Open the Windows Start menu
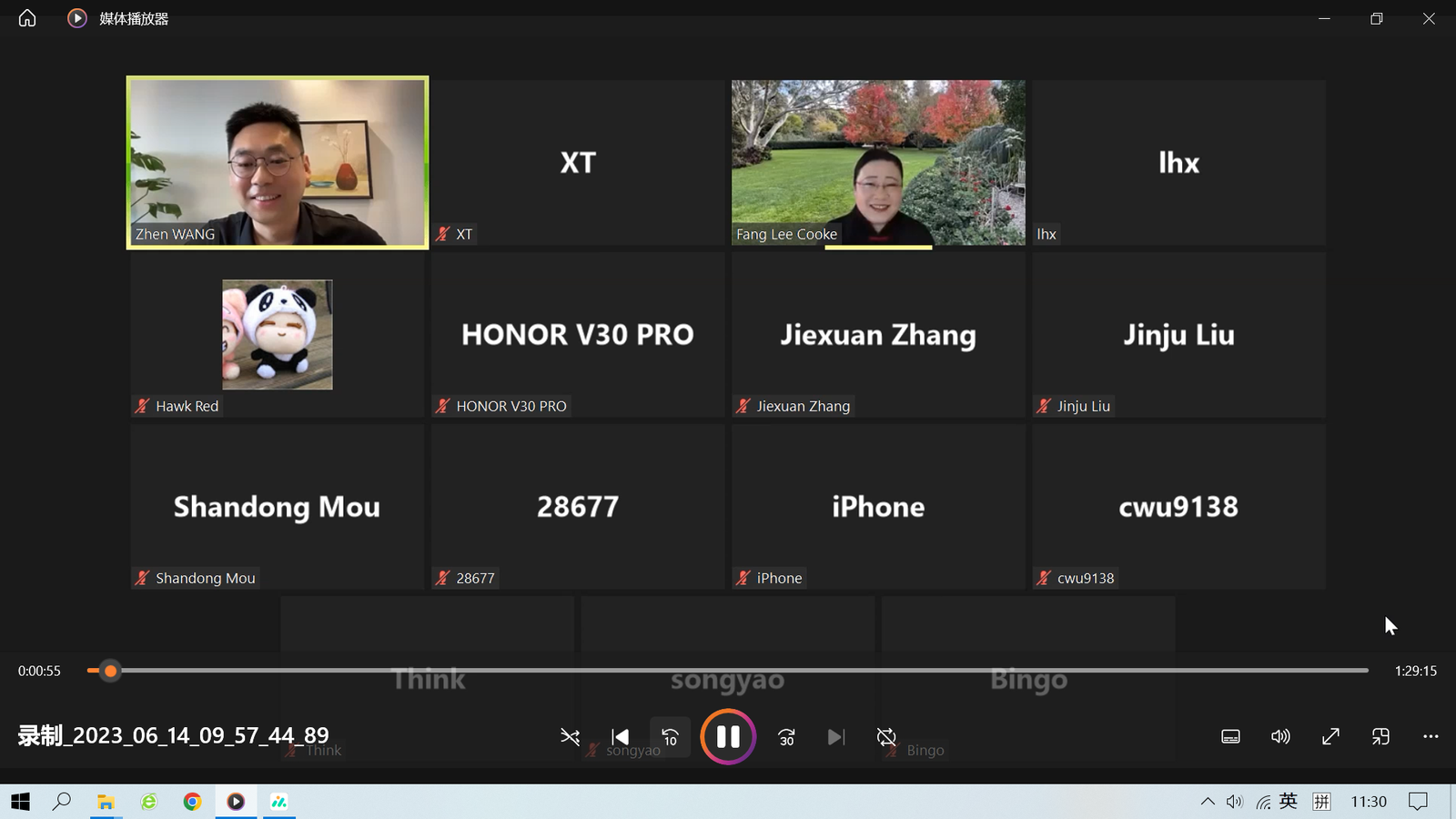This screenshot has width=1456, height=819. click(20, 802)
